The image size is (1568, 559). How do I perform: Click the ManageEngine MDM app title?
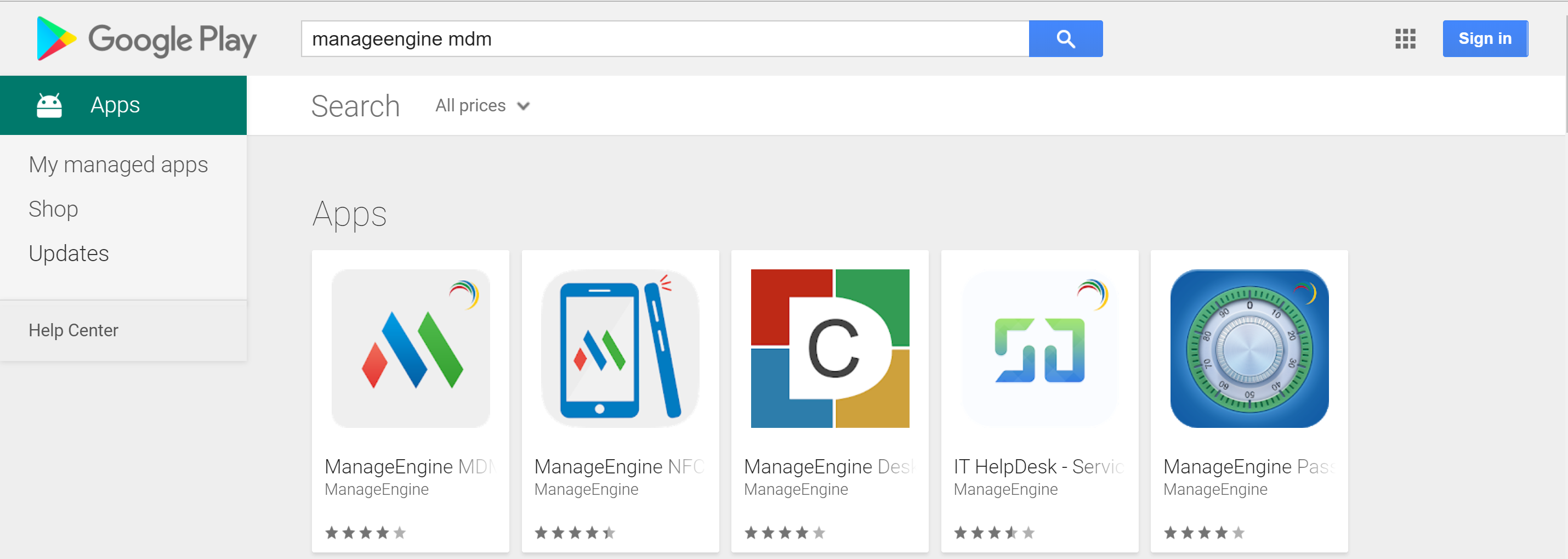[x=410, y=466]
